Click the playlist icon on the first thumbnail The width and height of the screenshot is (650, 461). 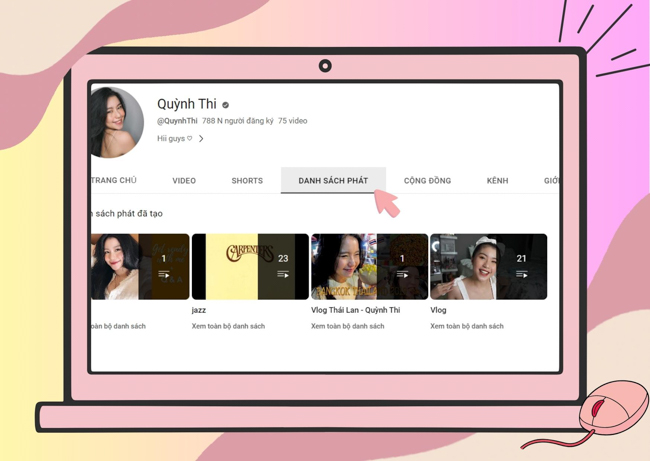(x=164, y=274)
